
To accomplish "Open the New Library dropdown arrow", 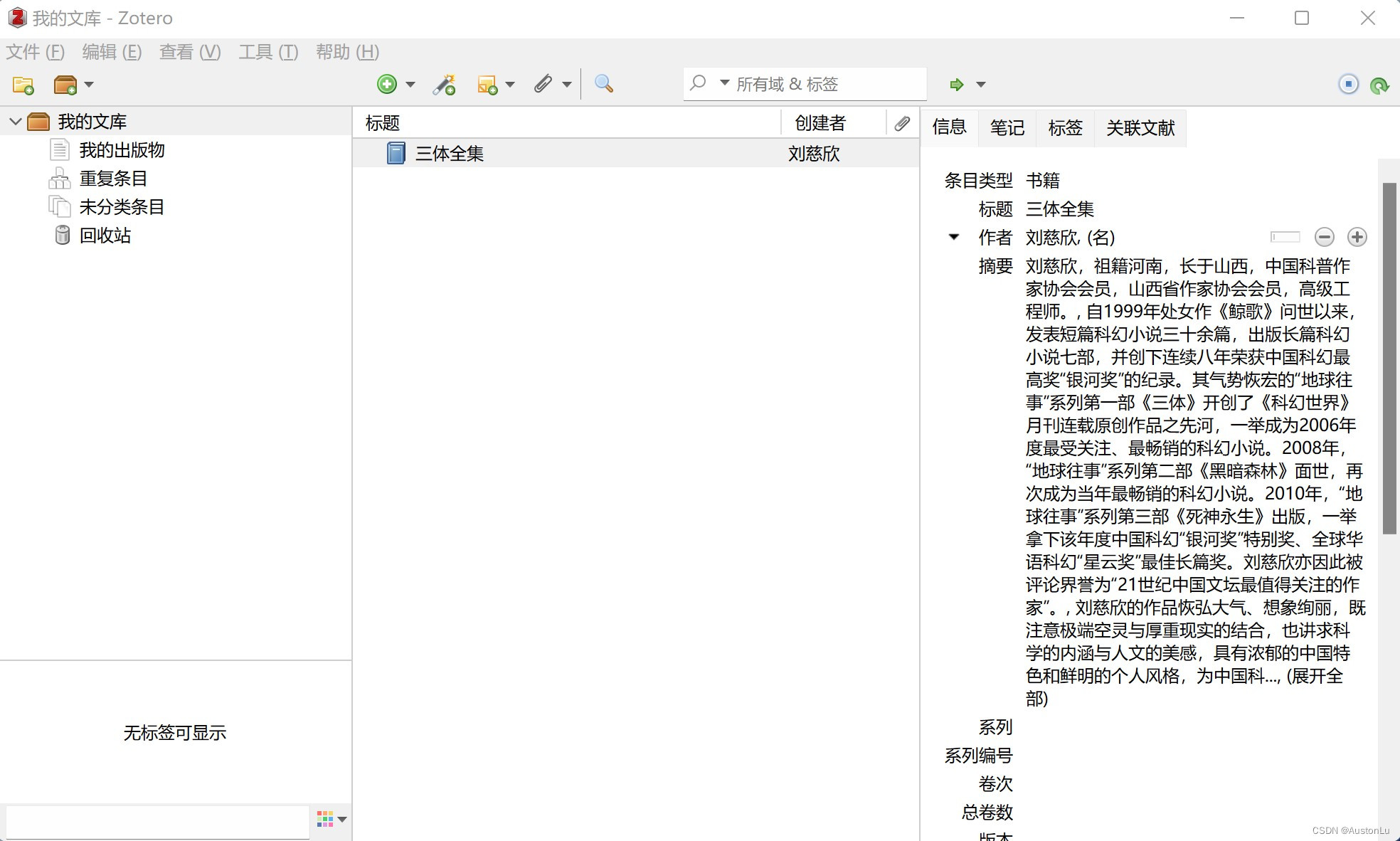I will [x=89, y=85].
